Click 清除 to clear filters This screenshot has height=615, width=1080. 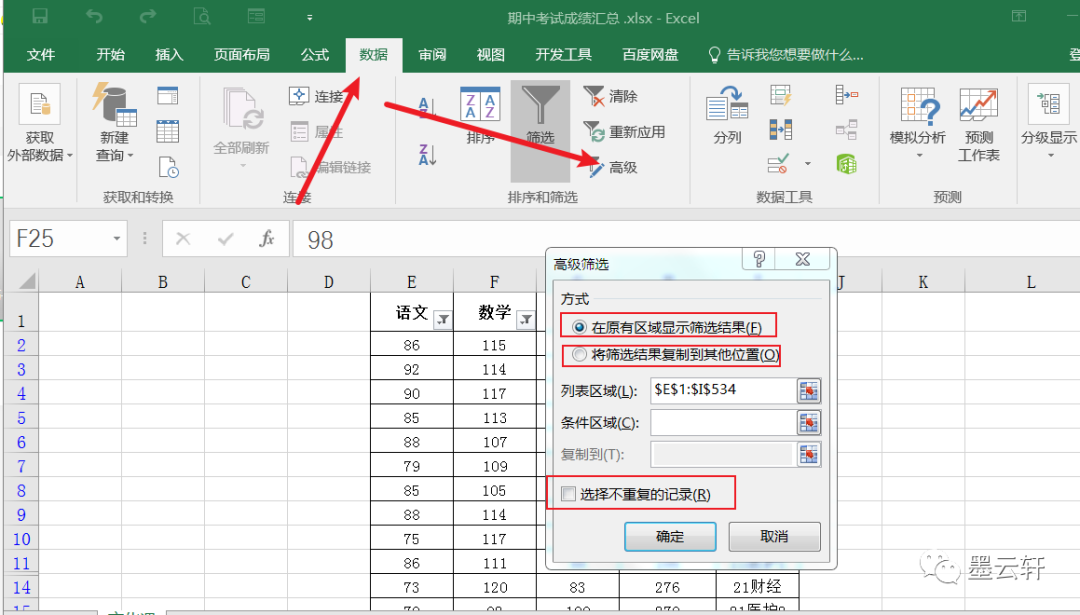tap(610, 96)
